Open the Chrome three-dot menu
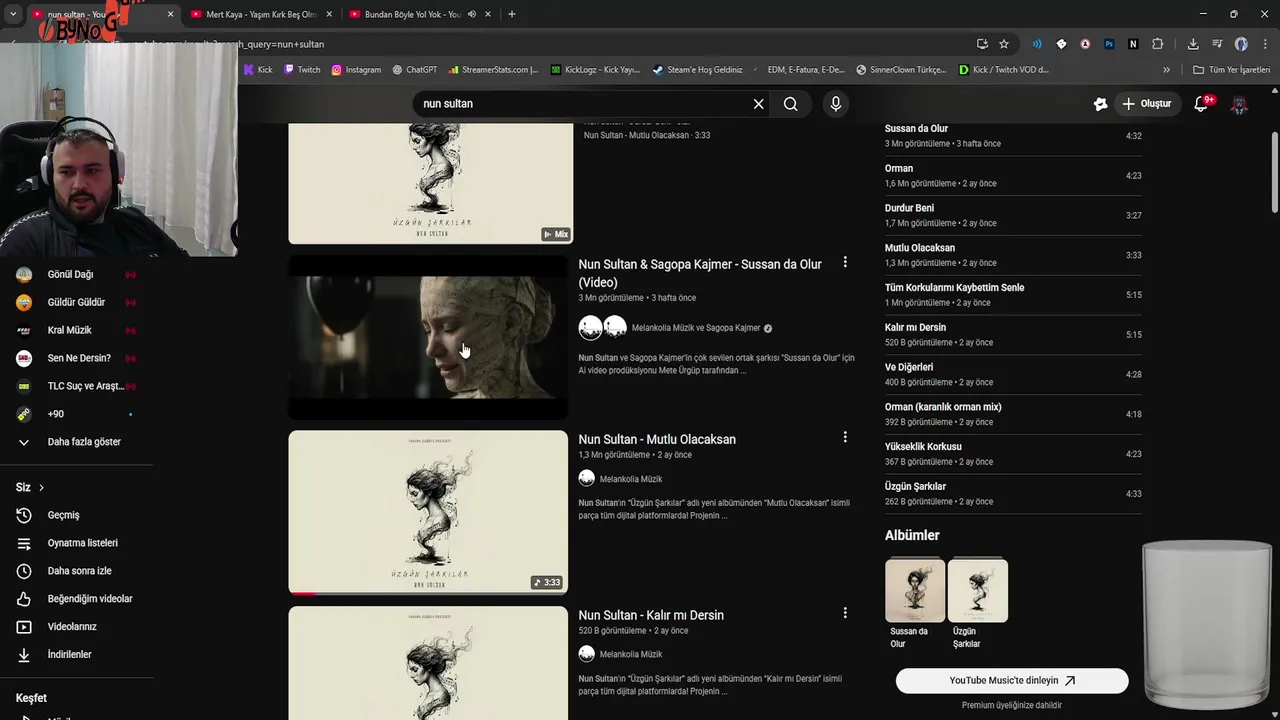Image resolution: width=1280 pixels, height=720 pixels. [x=1265, y=44]
